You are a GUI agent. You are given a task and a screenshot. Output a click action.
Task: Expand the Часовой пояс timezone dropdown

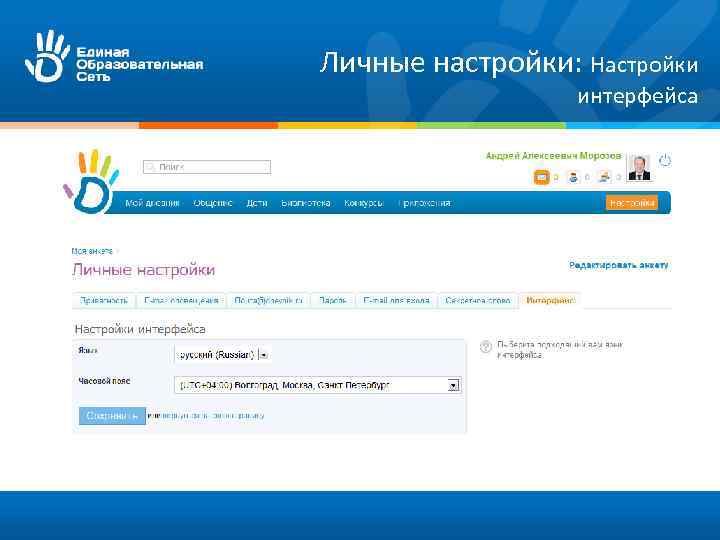pos(318,385)
